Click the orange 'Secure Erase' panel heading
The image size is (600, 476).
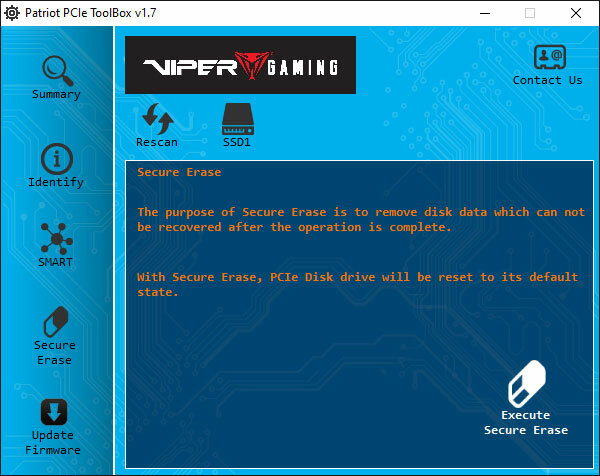[179, 172]
